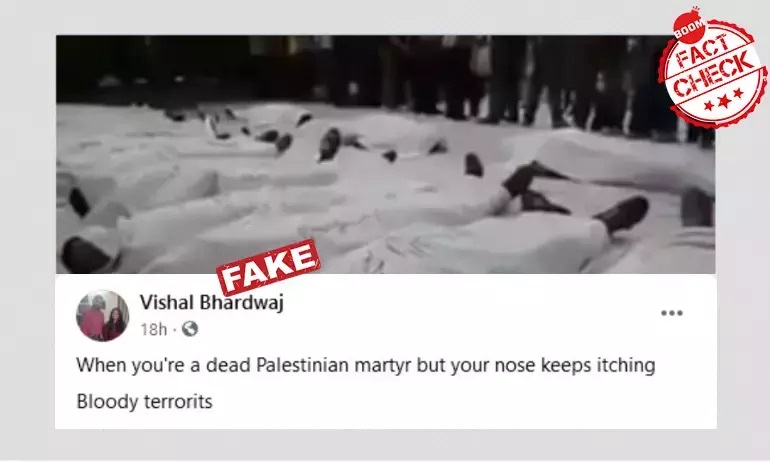Image resolution: width=770 pixels, height=462 pixels.
Task: Click the post text about Palestinian martyr
Action: point(366,366)
